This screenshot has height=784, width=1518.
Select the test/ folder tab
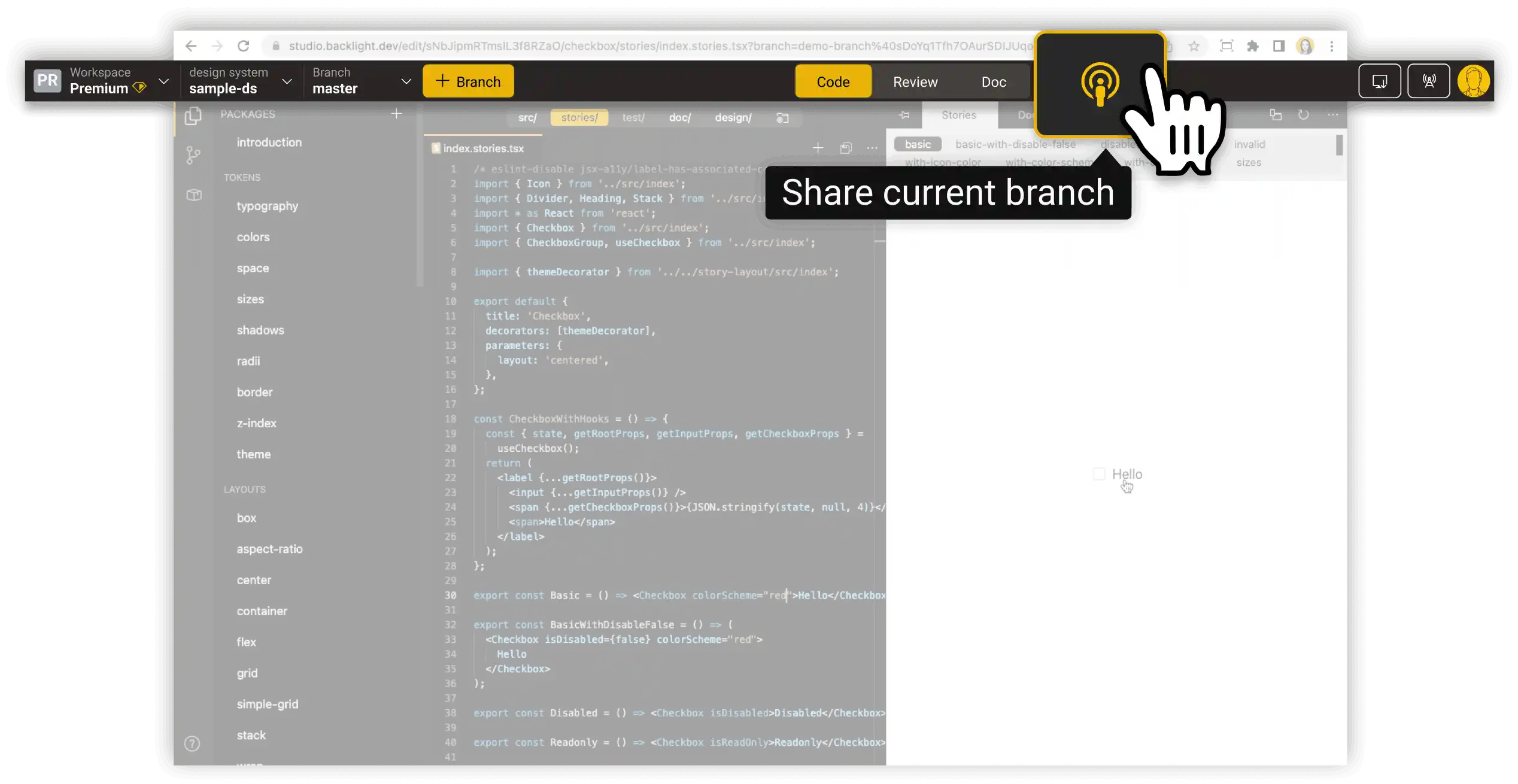coord(633,117)
